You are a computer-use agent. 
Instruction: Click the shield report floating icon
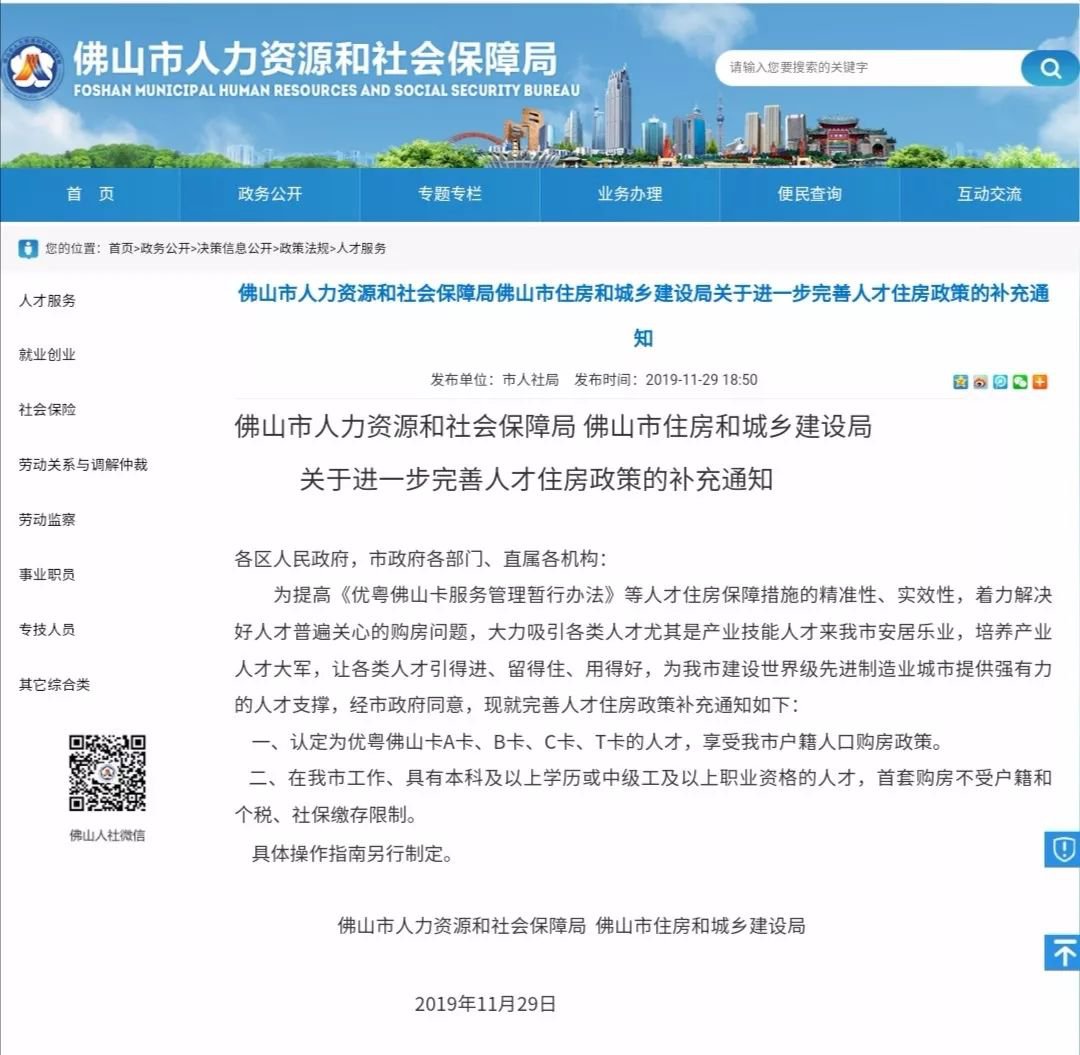[x=1063, y=849]
